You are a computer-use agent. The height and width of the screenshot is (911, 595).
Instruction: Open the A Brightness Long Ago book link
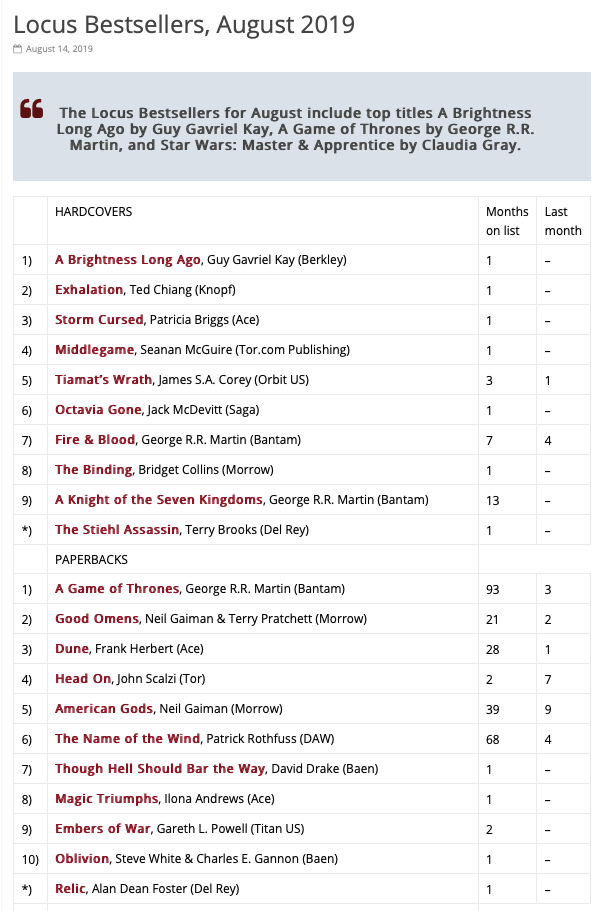click(128, 260)
